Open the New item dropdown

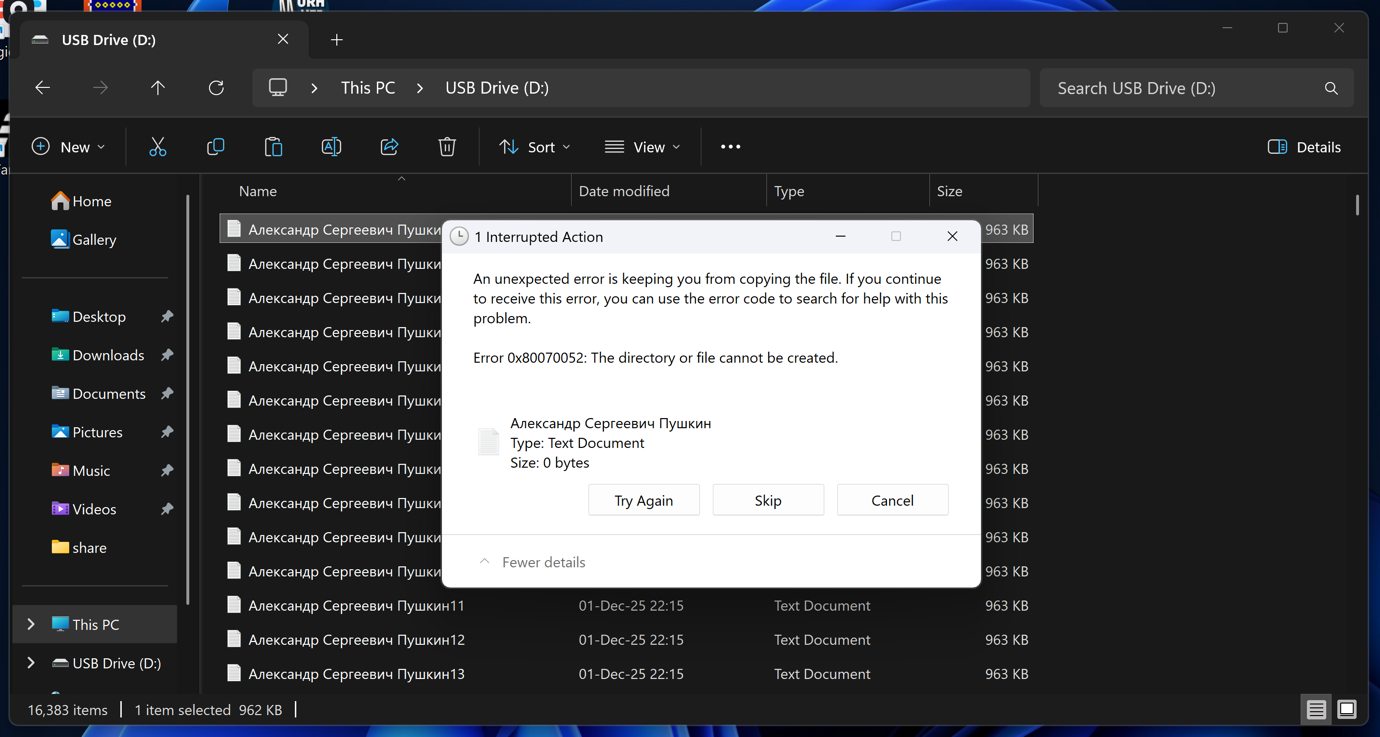[68, 147]
